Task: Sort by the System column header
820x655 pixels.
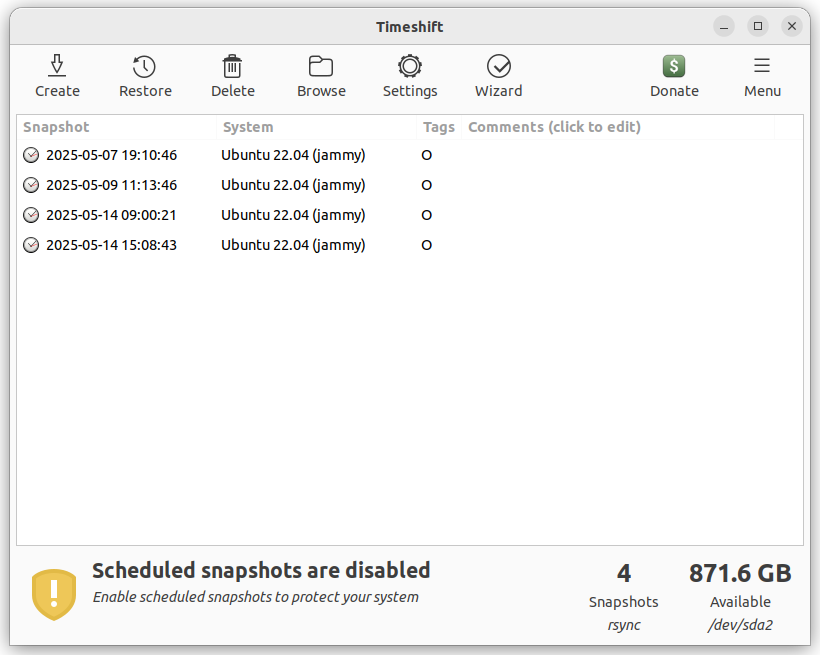Action: [x=316, y=127]
